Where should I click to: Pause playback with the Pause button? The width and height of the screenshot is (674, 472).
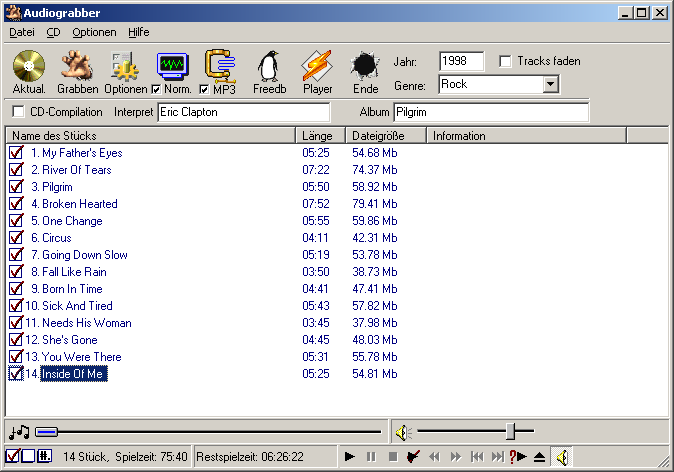(371, 457)
